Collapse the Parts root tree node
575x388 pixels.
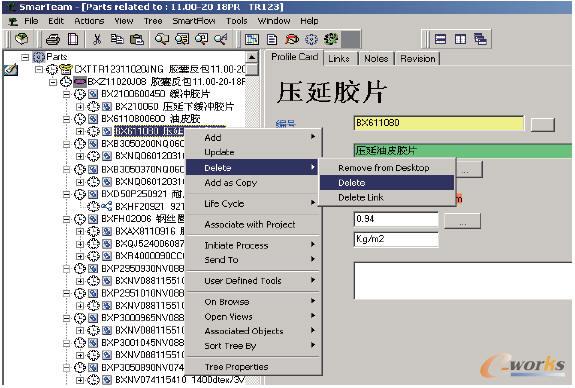click(25, 57)
